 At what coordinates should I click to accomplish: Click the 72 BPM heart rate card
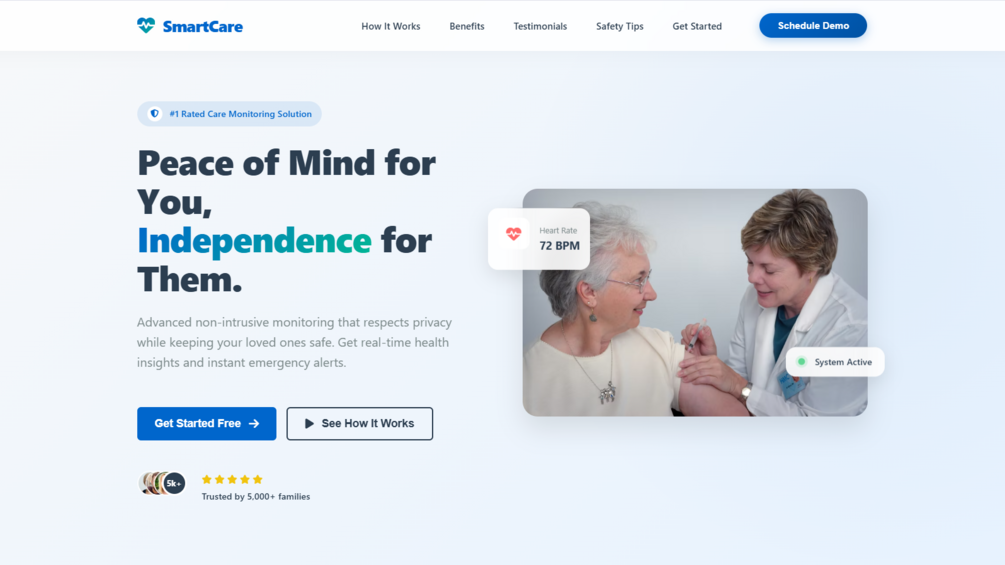[x=538, y=238]
